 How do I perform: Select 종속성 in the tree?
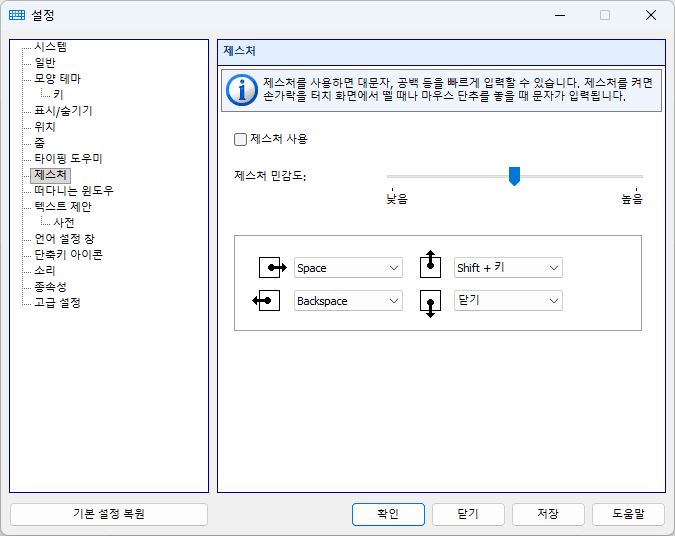[x=50, y=286]
